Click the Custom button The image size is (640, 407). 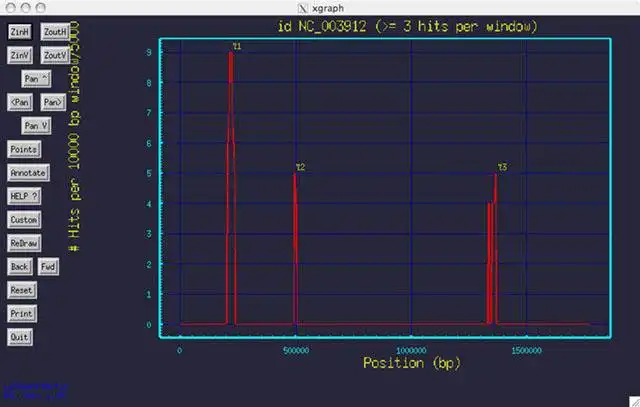(x=24, y=220)
